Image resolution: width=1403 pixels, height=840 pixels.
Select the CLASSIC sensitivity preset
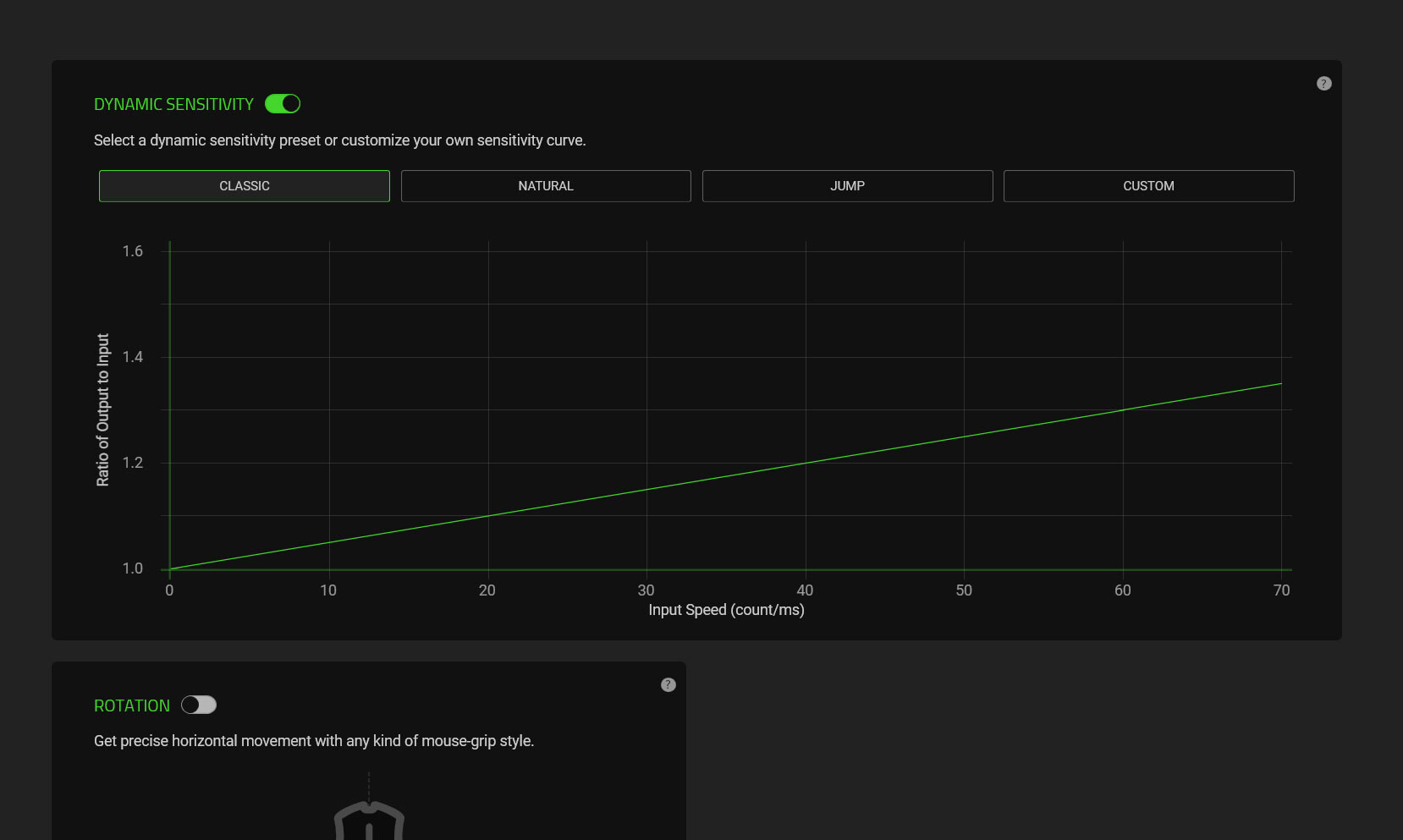244,186
